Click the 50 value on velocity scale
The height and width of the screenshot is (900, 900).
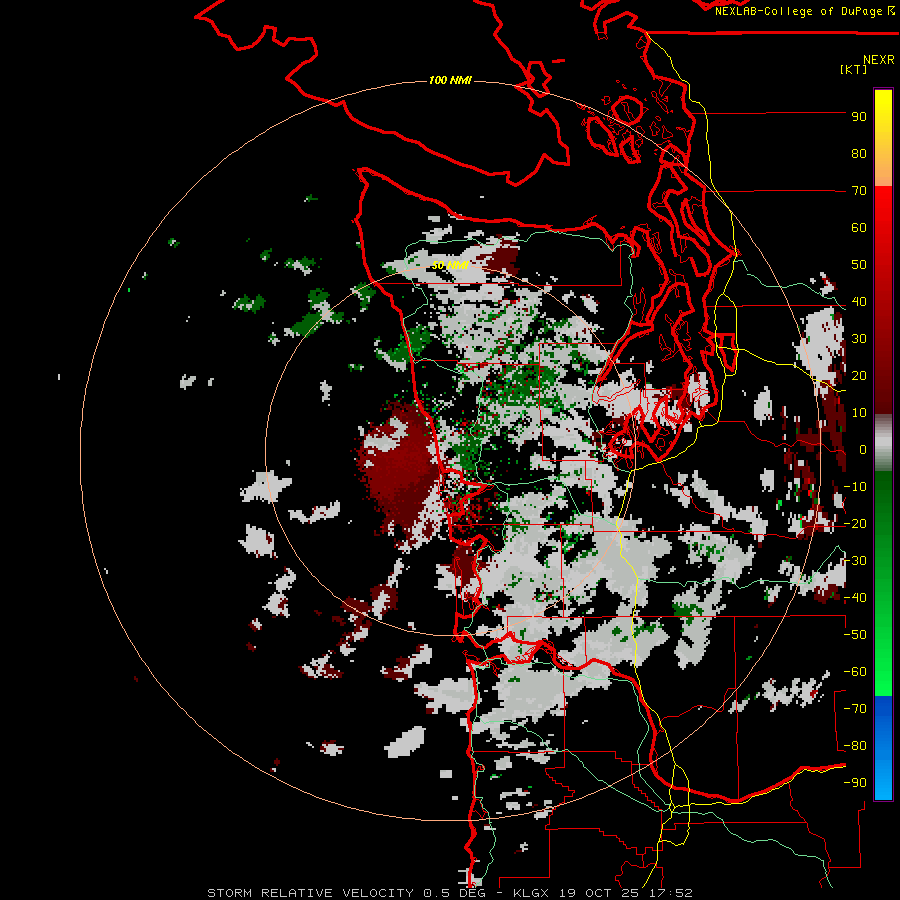(859, 265)
